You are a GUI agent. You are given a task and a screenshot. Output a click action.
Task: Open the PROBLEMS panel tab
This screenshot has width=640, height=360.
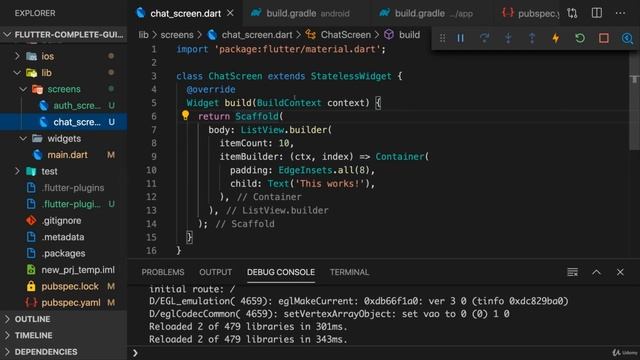162,272
